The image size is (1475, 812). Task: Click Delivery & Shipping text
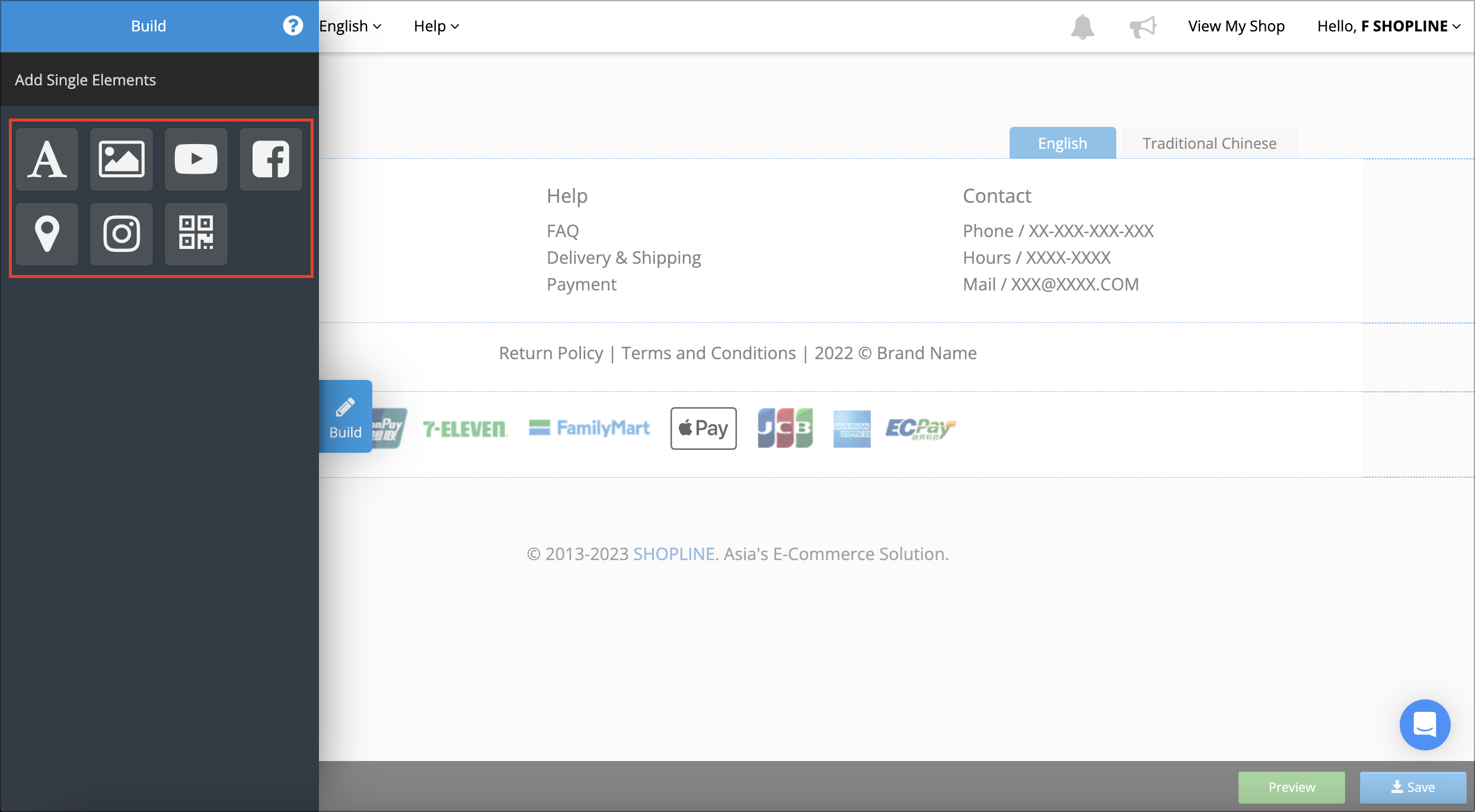(624, 258)
